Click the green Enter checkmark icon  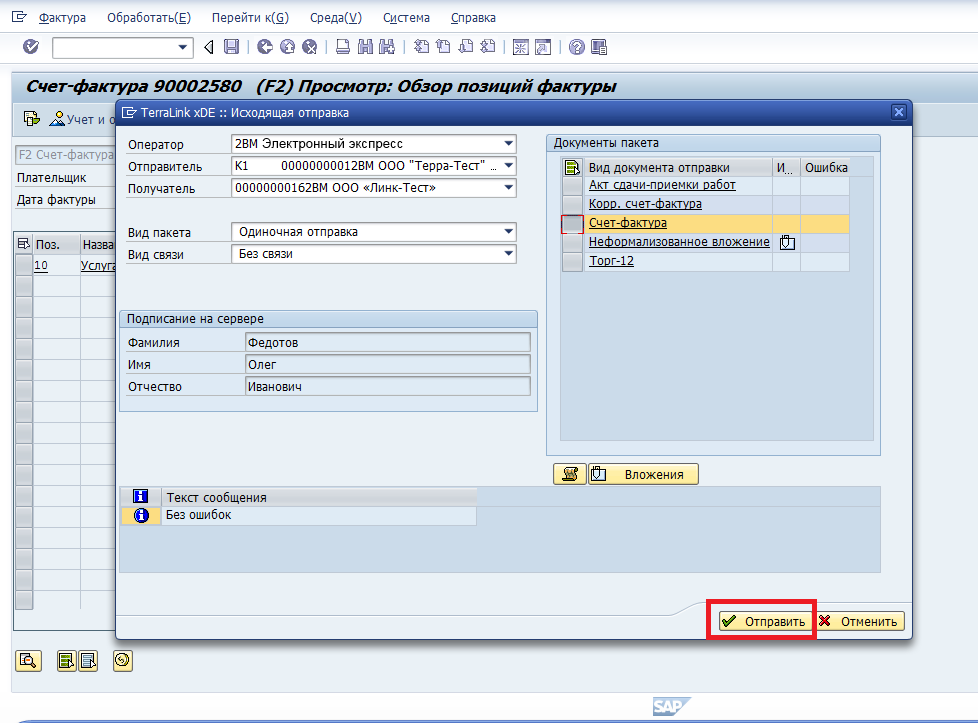(31, 47)
